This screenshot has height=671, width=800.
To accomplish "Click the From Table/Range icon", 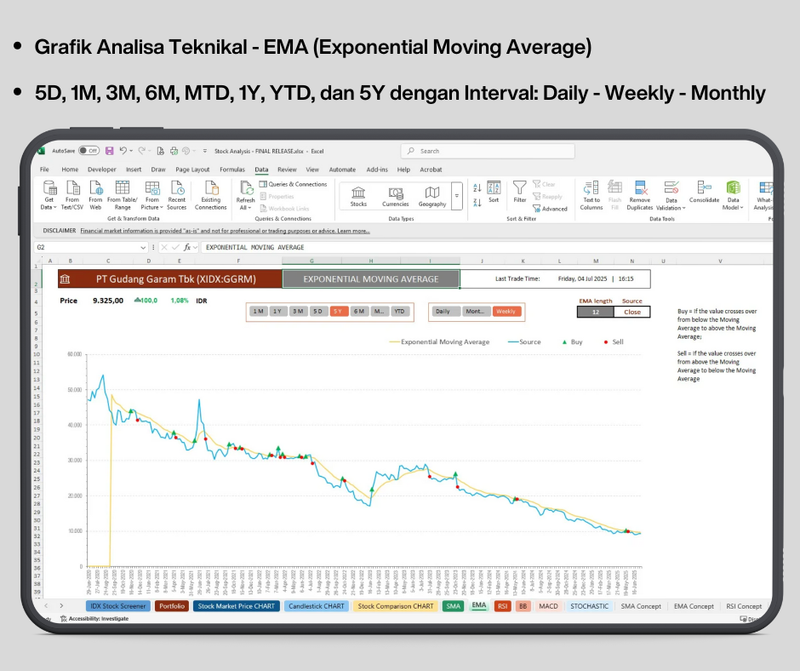I will pos(122,195).
